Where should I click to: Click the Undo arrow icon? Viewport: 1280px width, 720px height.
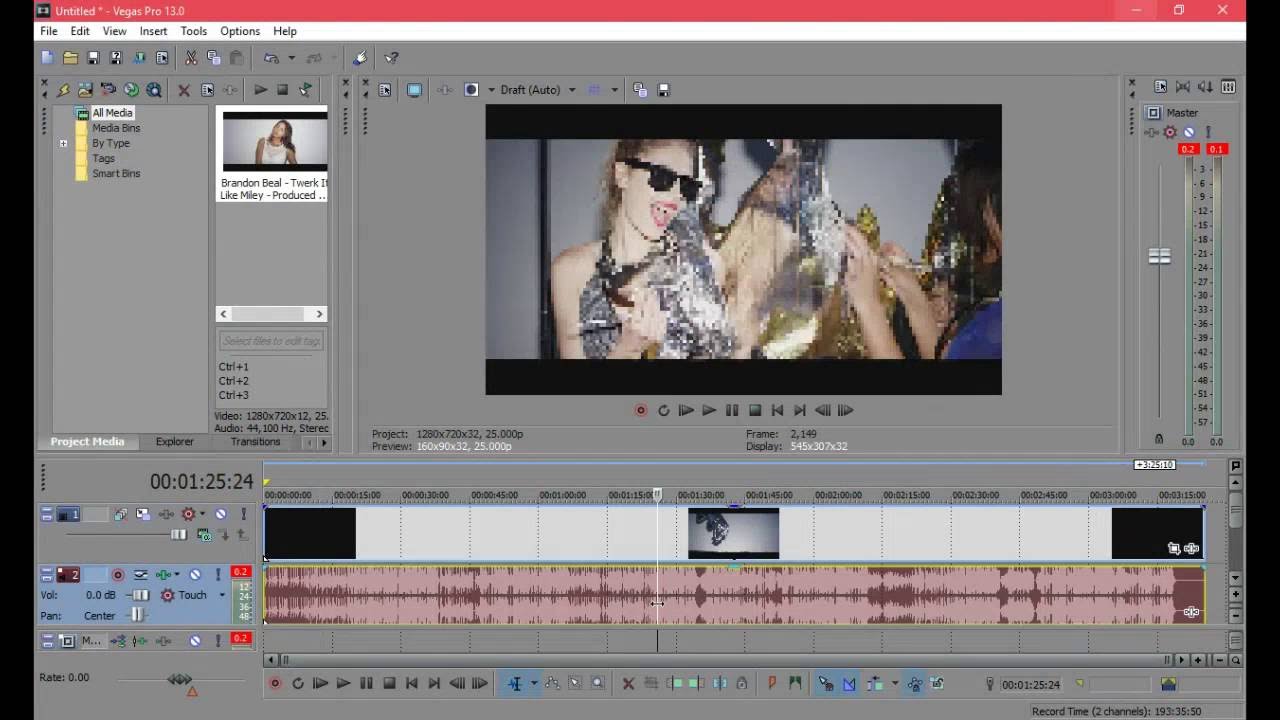pos(271,58)
